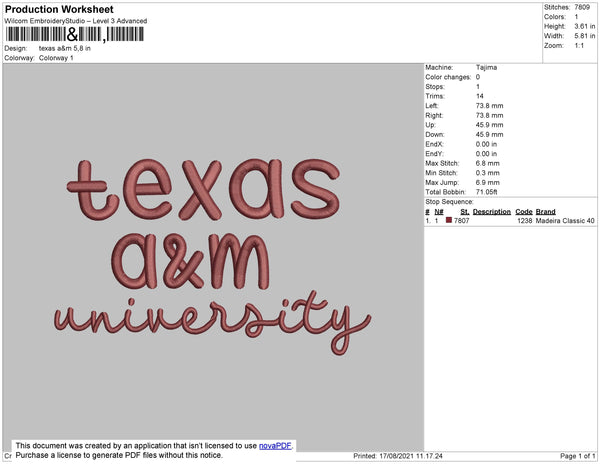Click the maroon thread color swatch
This screenshot has height=464, width=600.
(449, 220)
